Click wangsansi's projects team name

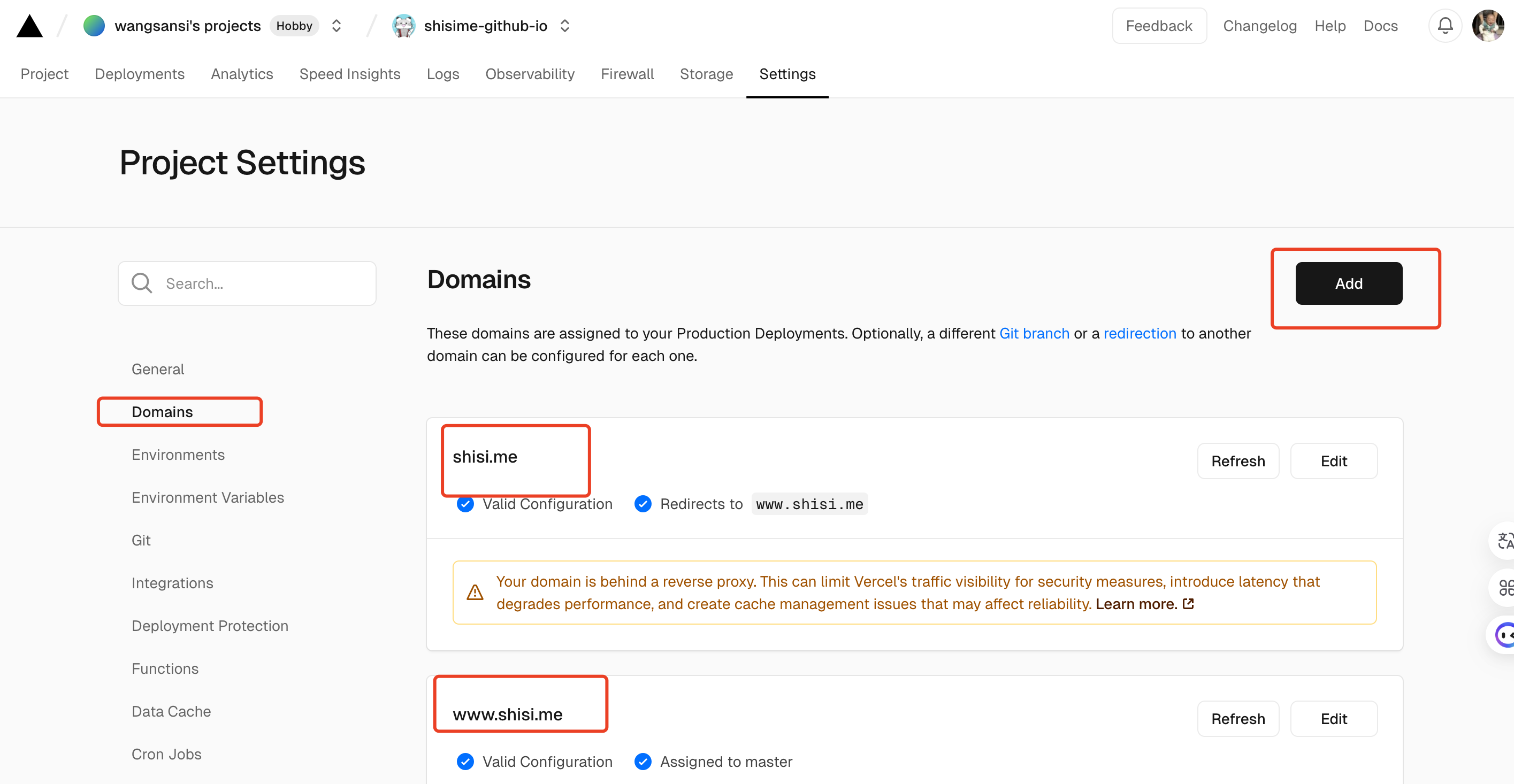coord(187,26)
